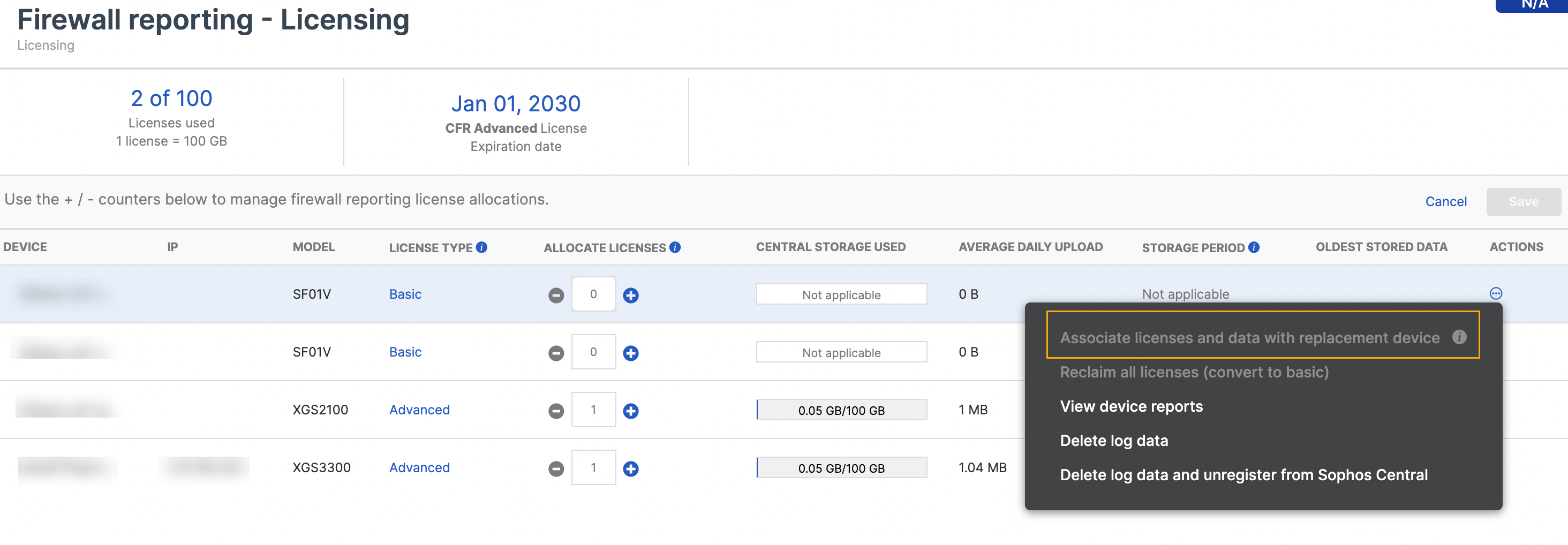
Task: Open the actions ellipsis for first device
Action: pos(1495,294)
